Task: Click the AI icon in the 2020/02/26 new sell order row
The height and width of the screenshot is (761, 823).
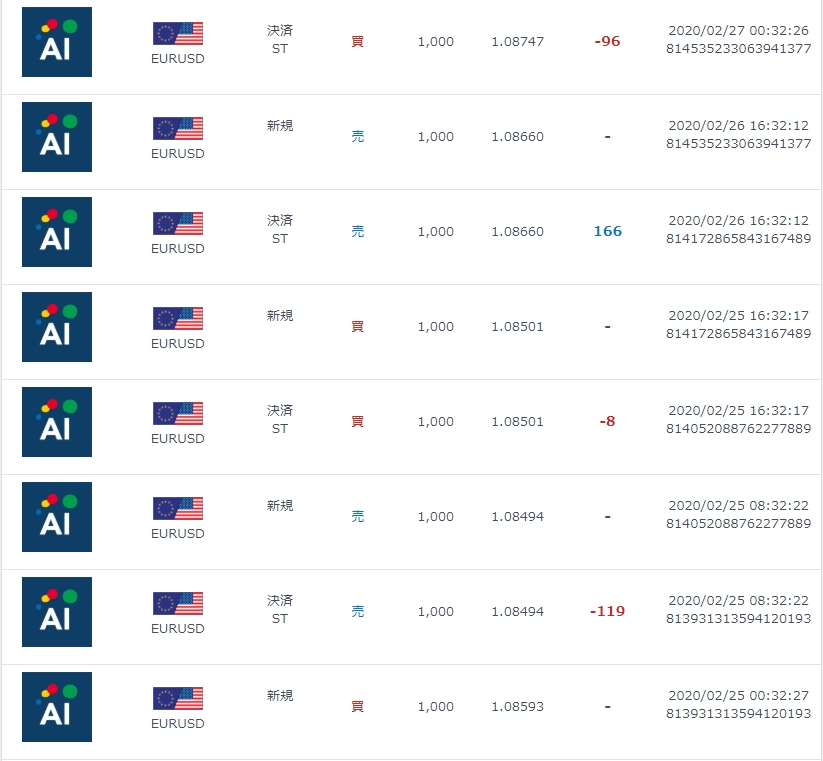Action: click(x=57, y=137)
